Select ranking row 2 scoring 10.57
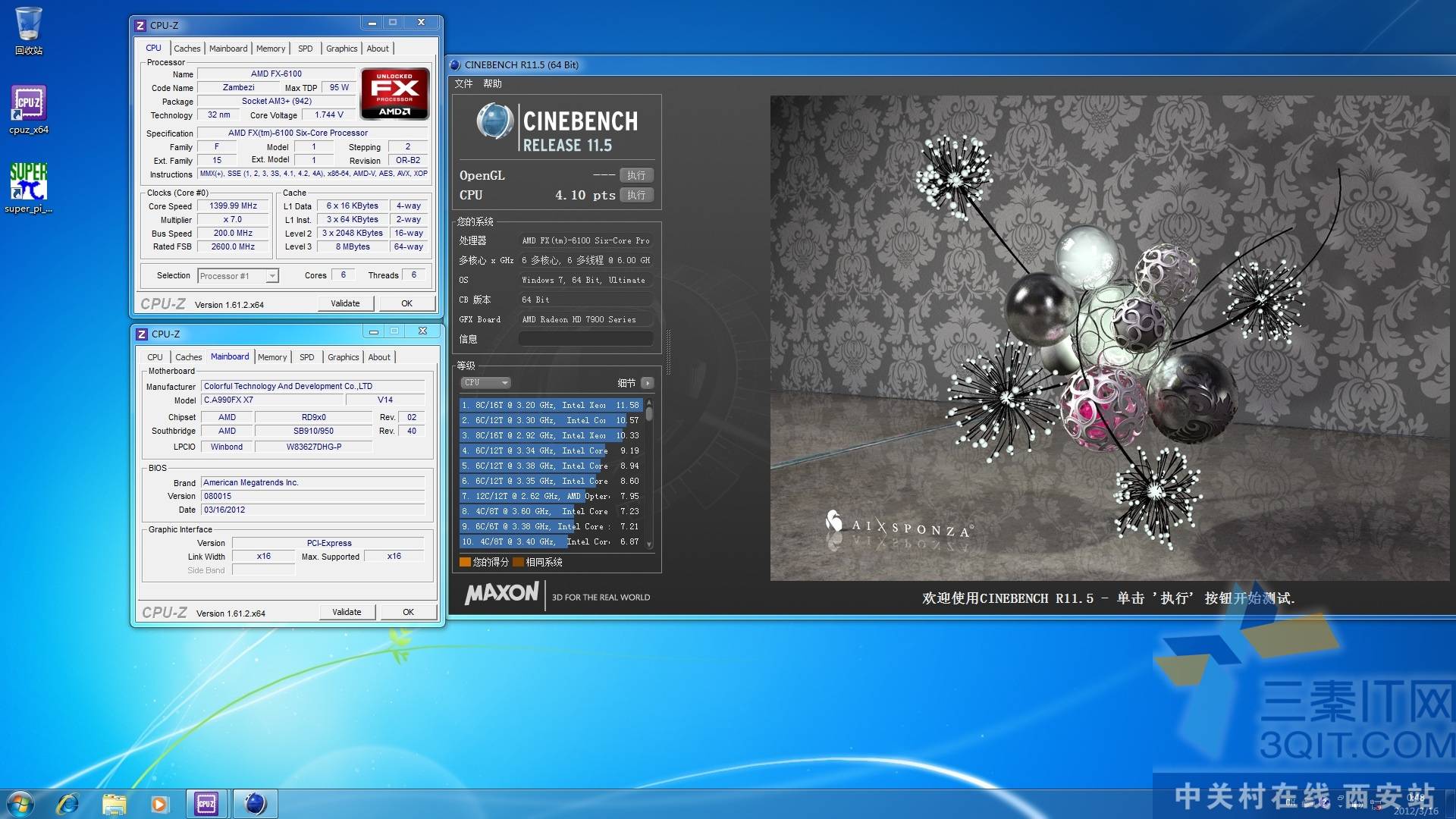The height and width of the screenshot is (819, 1456). coord(551,420)
